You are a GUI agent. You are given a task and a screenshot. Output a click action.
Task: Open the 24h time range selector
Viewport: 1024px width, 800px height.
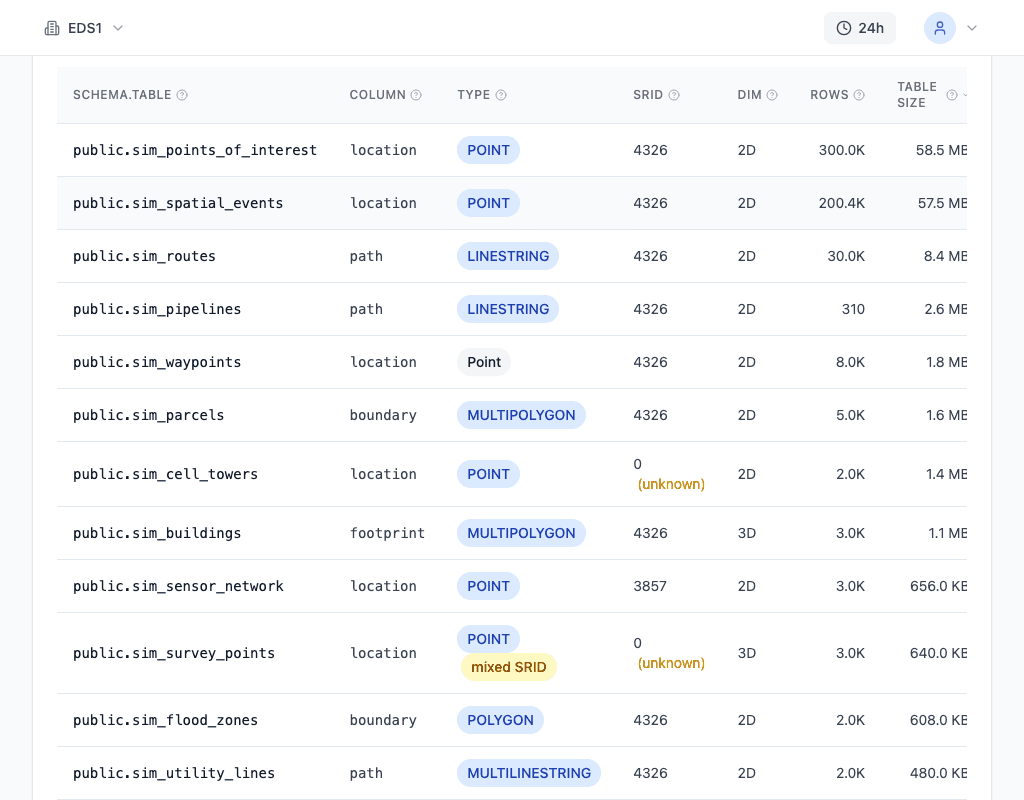[860, 28]
